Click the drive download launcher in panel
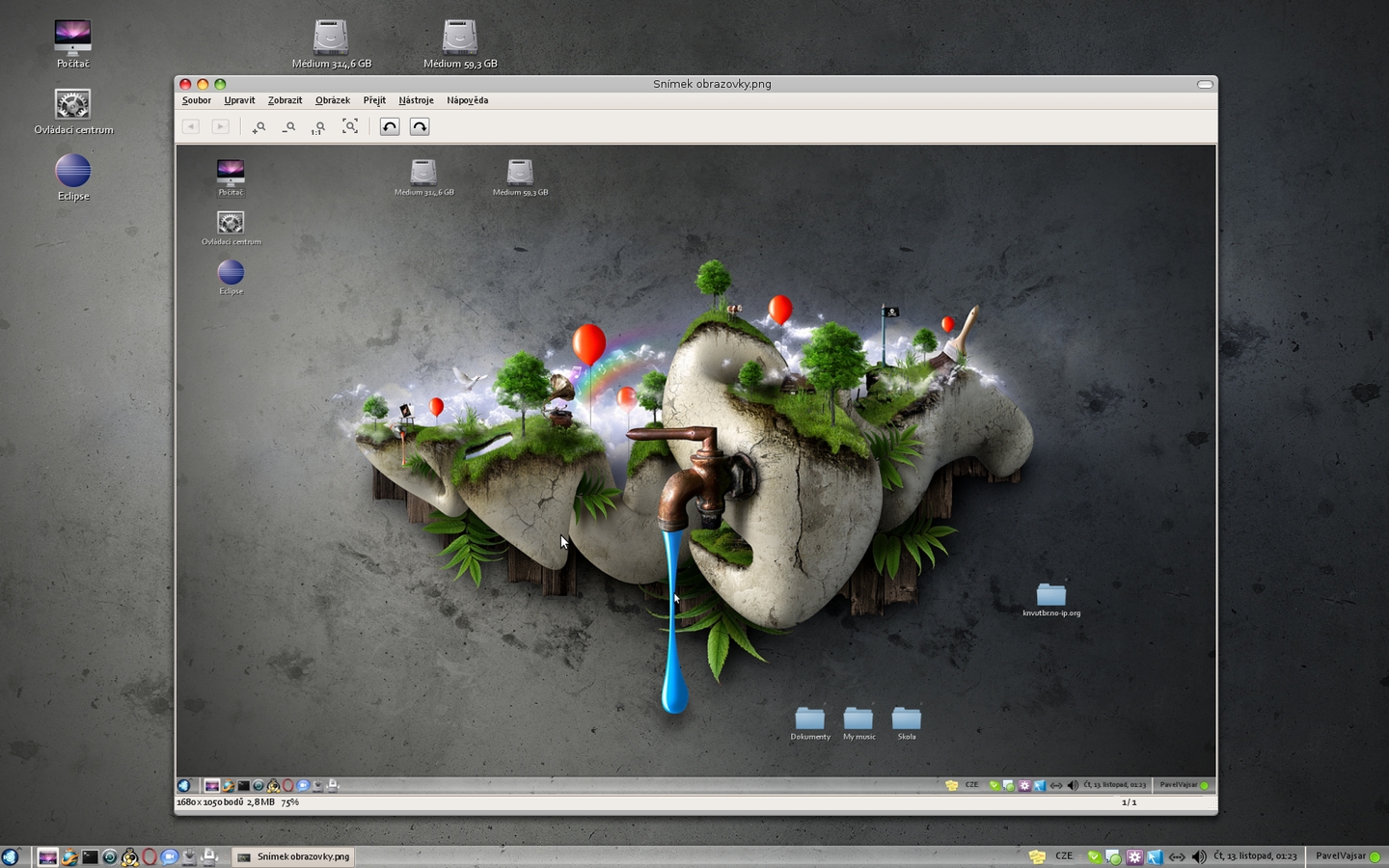This screenshot has height=868, width=1389. tap(189, 856)
